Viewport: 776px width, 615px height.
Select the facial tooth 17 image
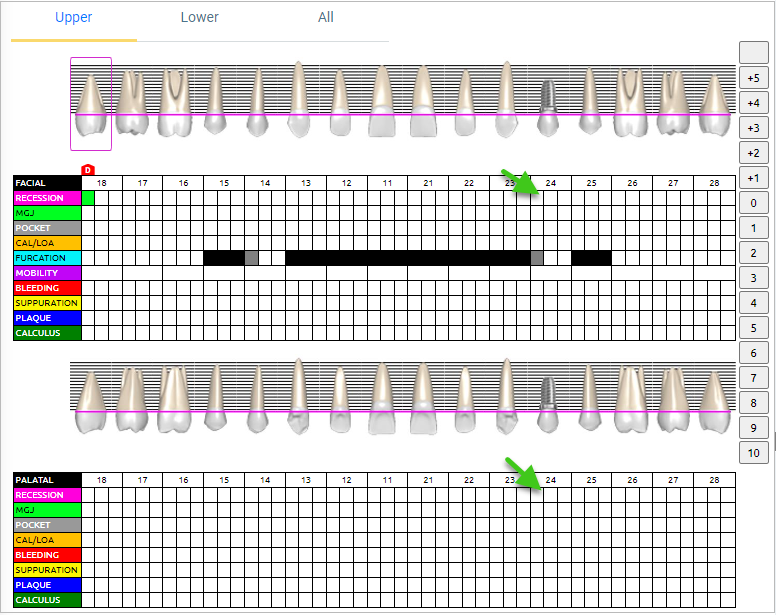[132, 102]
